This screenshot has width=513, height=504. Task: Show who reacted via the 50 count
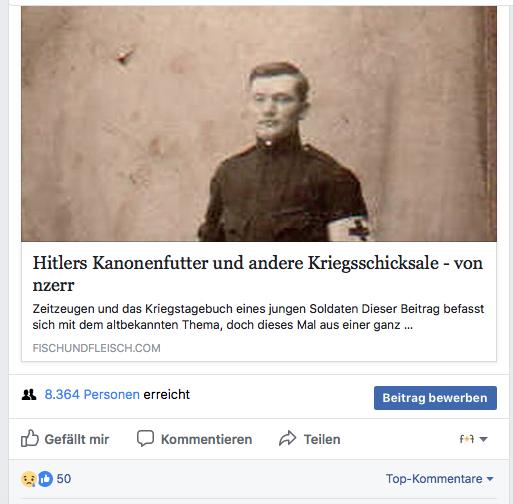(x=64, y=479)
